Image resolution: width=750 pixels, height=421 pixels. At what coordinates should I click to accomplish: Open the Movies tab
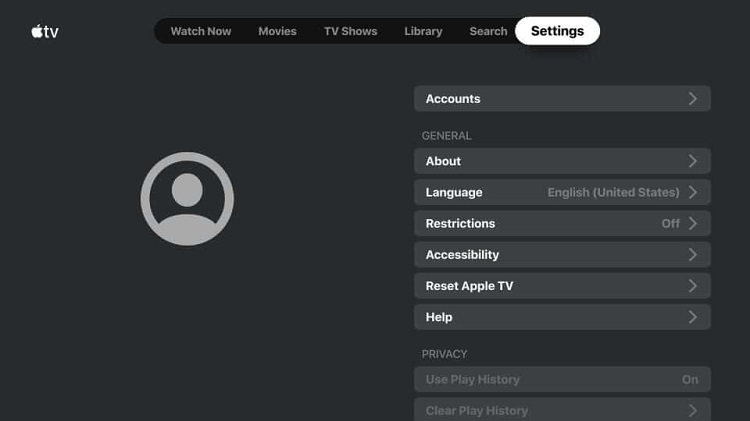(277, 31)
